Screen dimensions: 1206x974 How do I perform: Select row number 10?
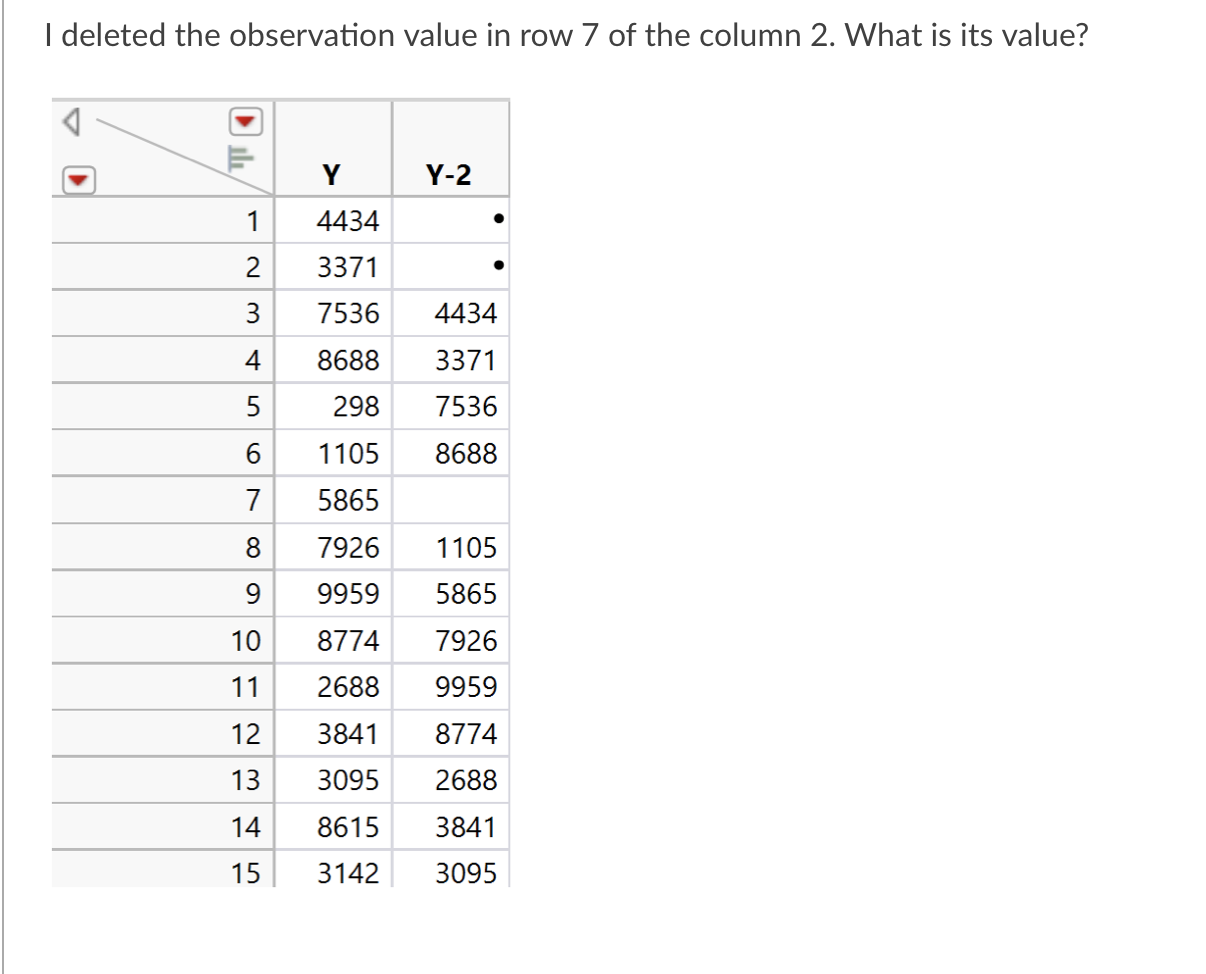point(250,640)
